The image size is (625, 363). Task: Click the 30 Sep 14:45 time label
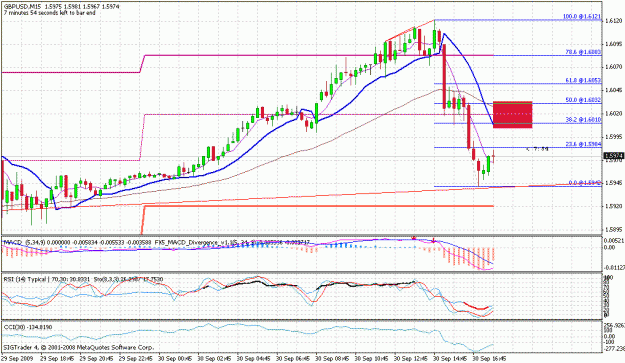(450, 358)
